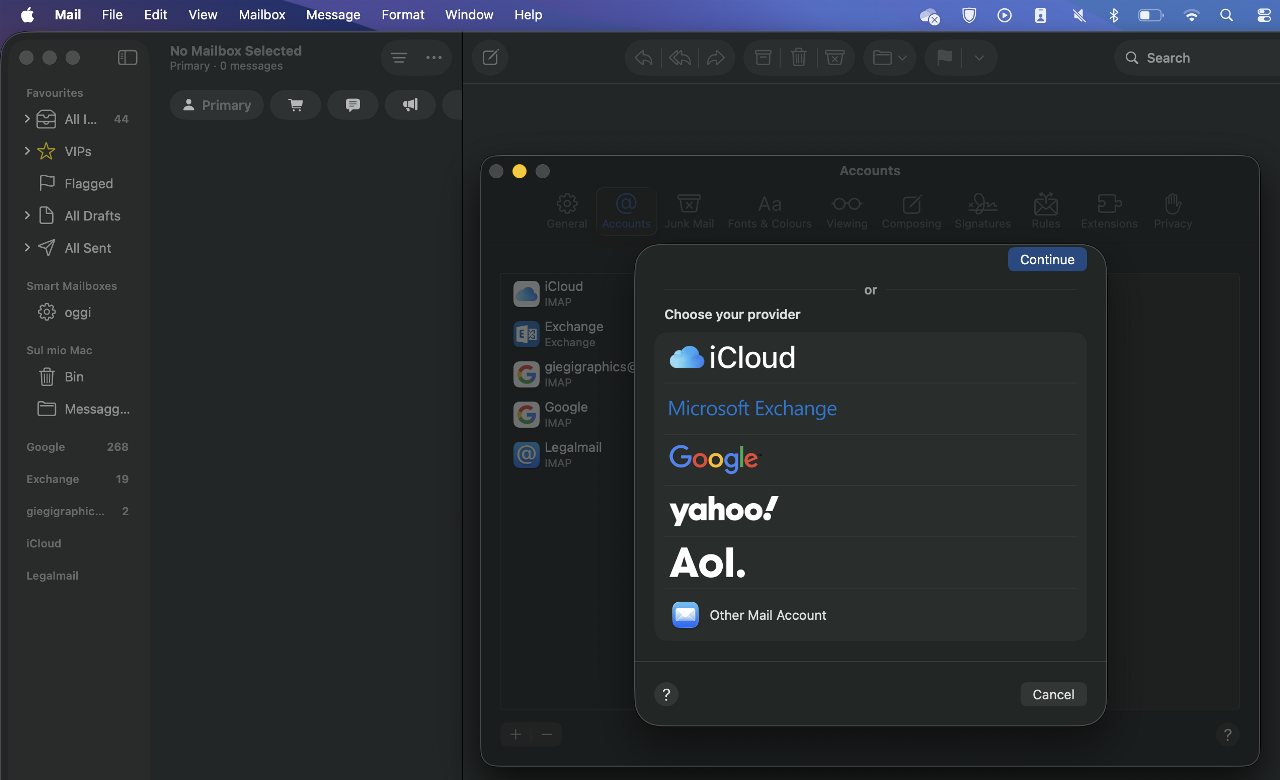Open the help question mark in dialog

coord(666,694)
